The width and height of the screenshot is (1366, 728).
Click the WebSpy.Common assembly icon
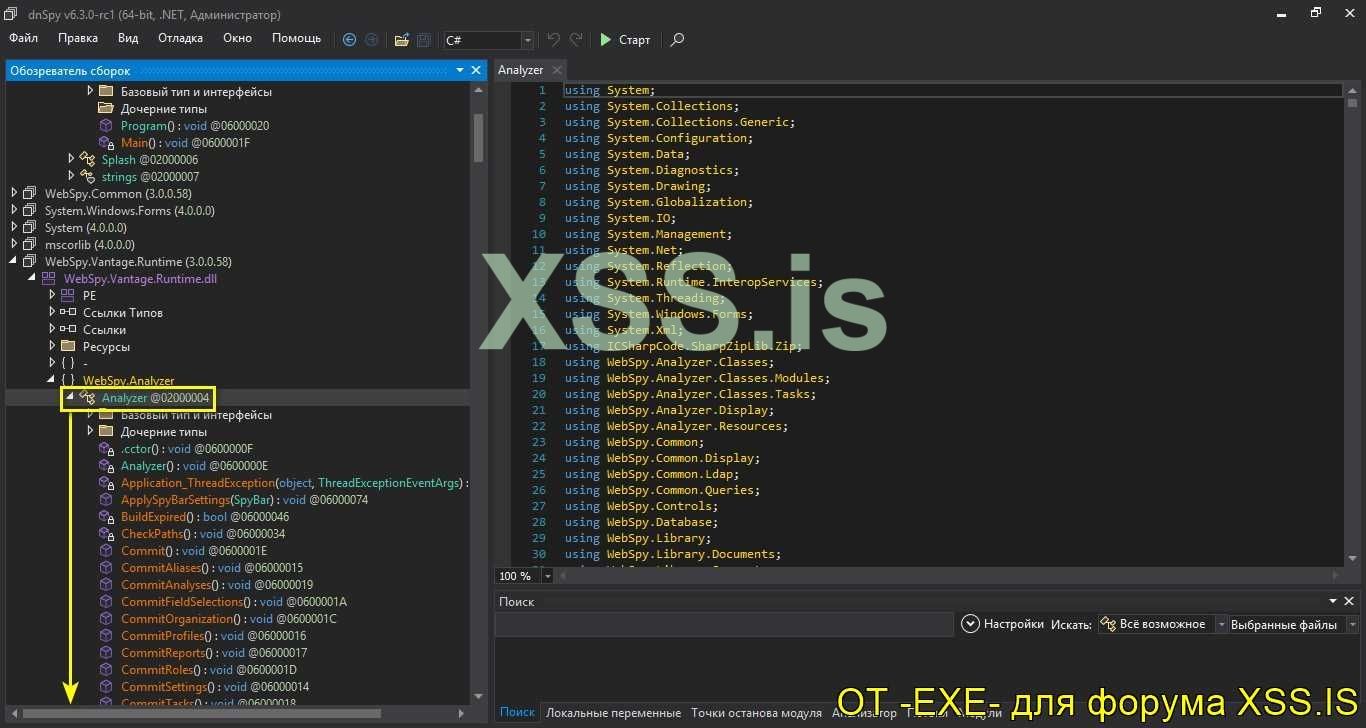[x=30, y=194]
